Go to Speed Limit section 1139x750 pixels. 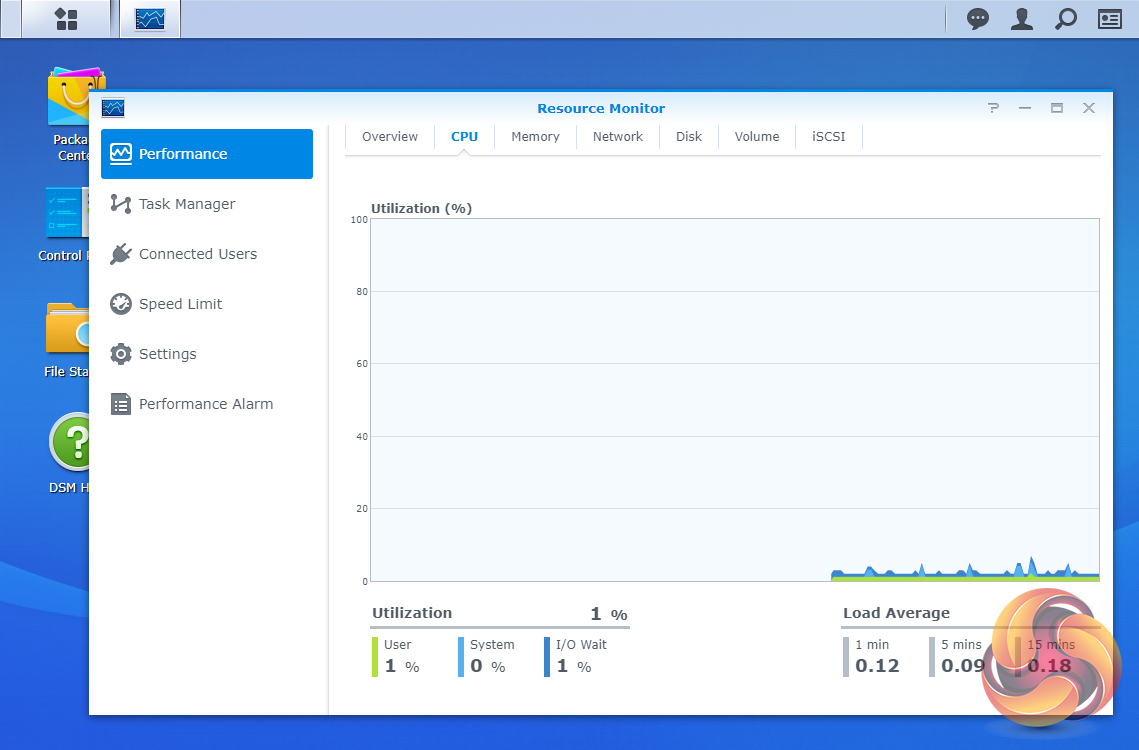point(180,304)
